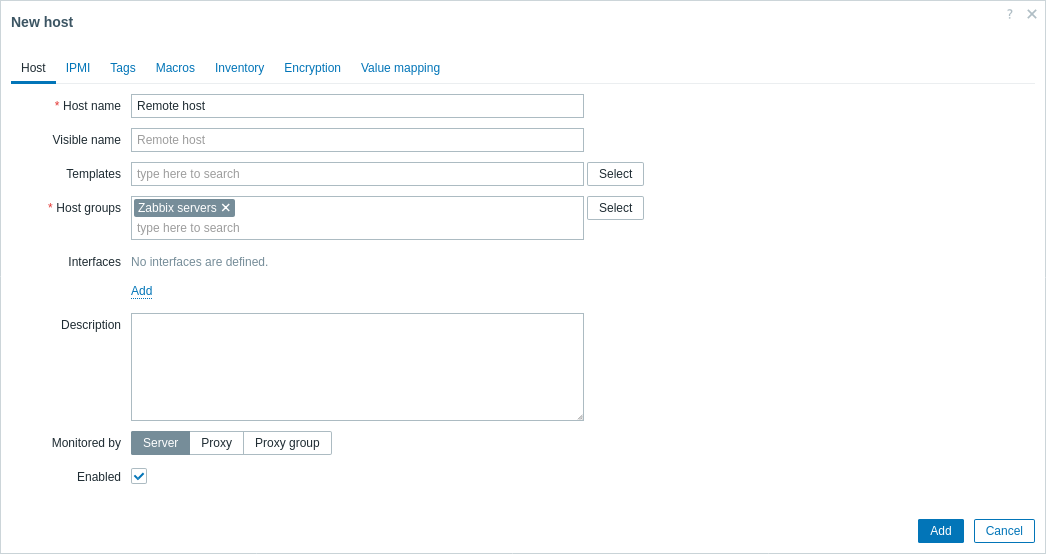This screenshot has width=1046, height=554.
Task: Open the help question mark icon
Action: 1009,14
